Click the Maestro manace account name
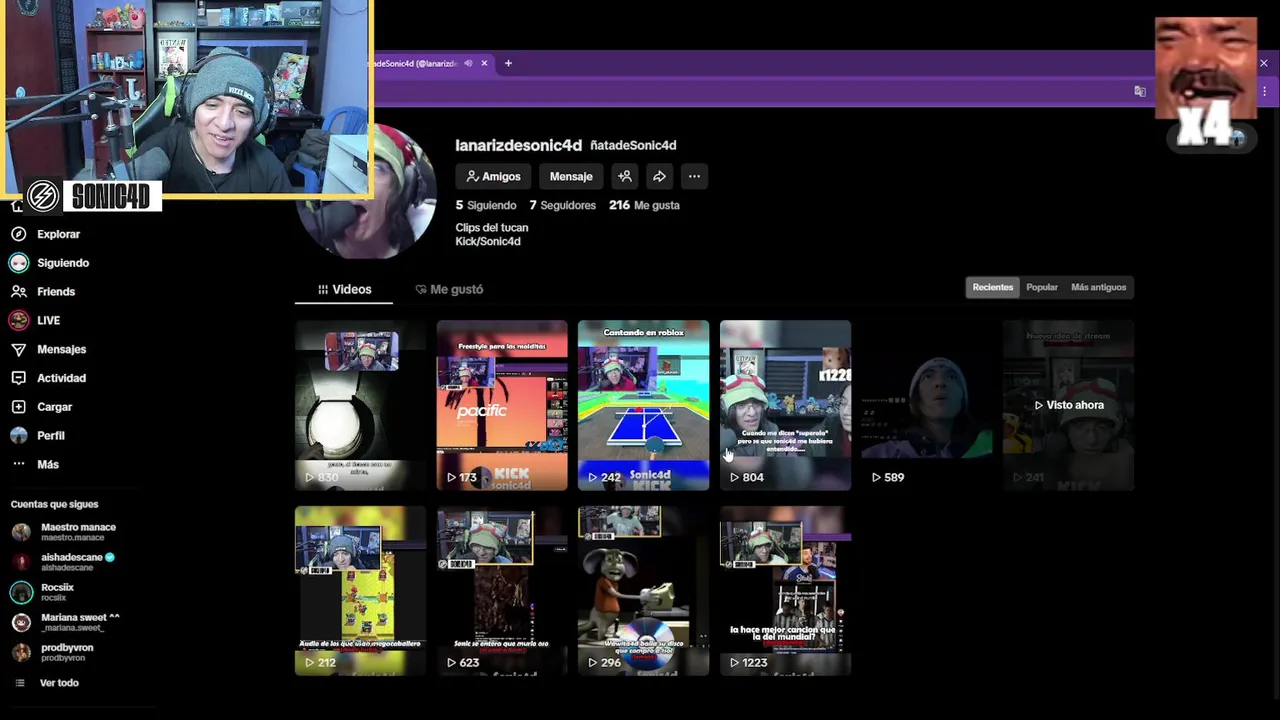Image resolution: width=1280 pixels, height=720 pixels. pyautogui.click(x=78, y=527)
